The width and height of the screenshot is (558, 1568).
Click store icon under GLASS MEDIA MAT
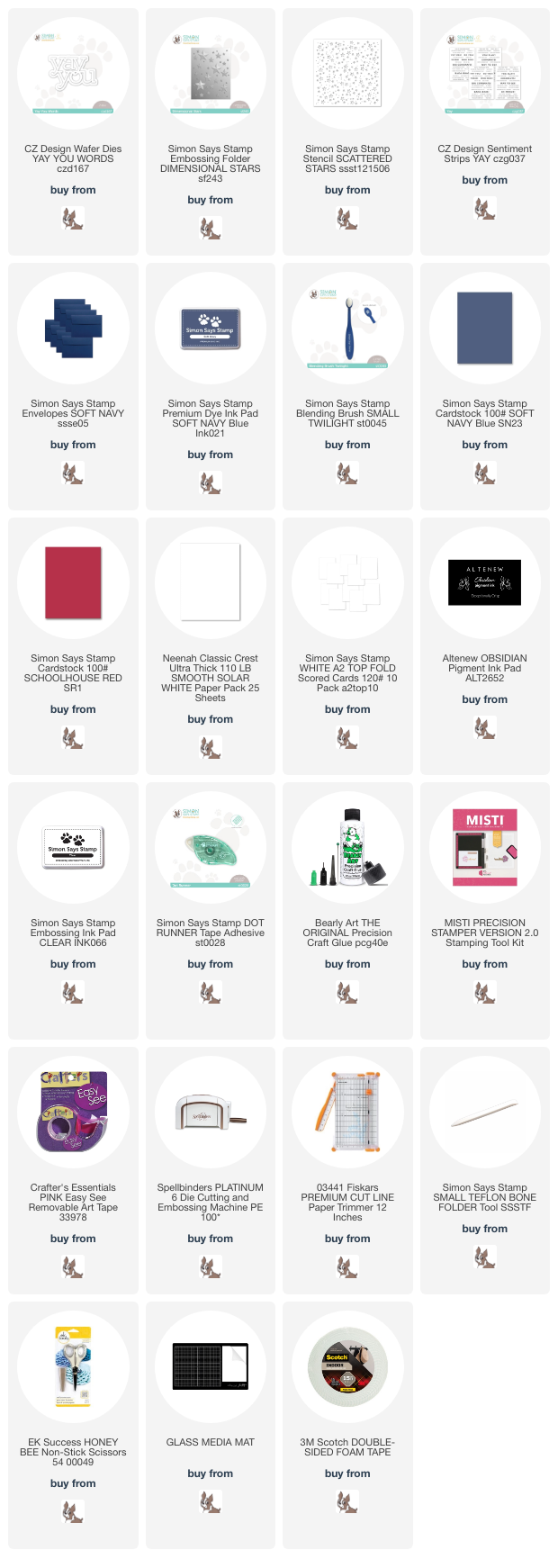point(211,1501)
